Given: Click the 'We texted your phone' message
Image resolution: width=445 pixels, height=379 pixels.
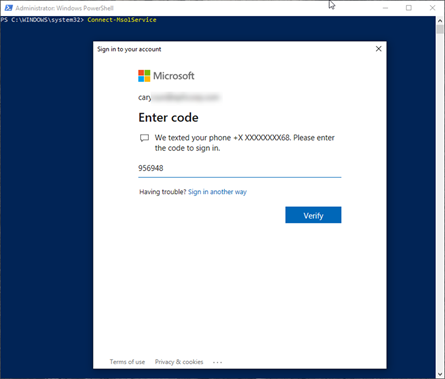Looking at the screenshot, I should pyautogui.click(x=244, y=143).
